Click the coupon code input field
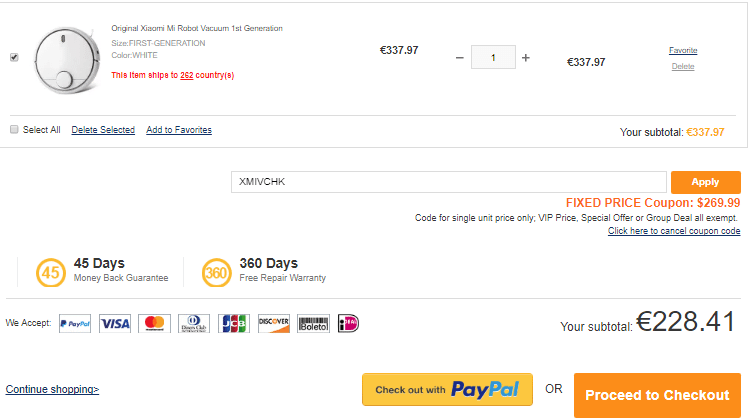The image size is (750, 420). click(x=448, y=182)
